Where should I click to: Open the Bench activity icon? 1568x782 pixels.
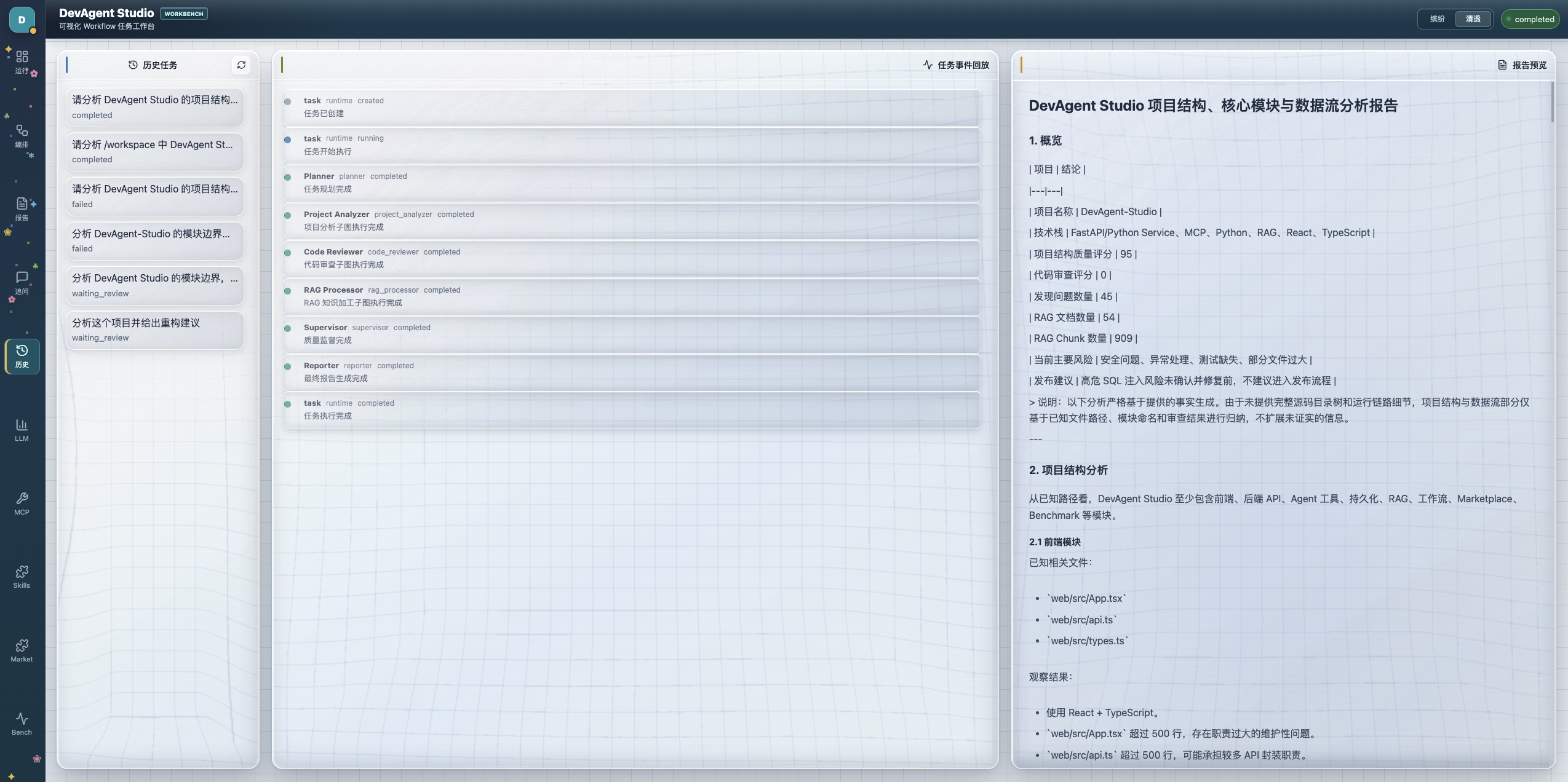point(22,724)
